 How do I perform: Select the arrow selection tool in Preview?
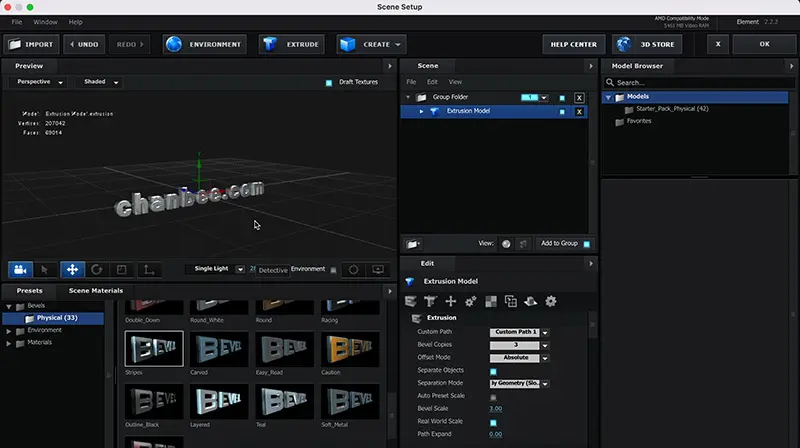click(x=45, y=269)
